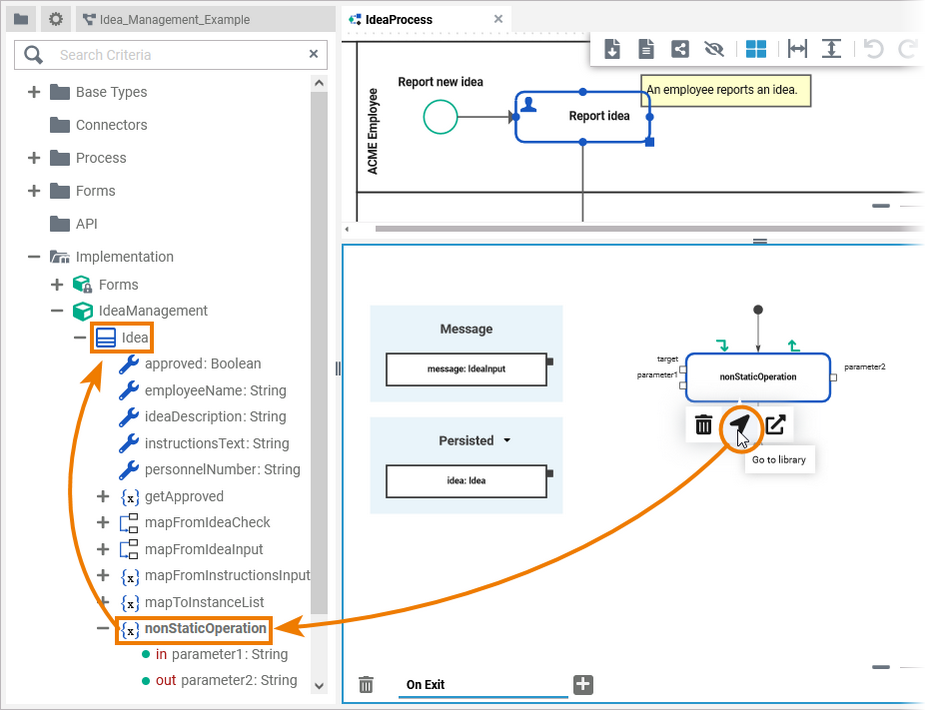Delete the nonStaticOperation node via trash icon
The height and width of the screenshot is (710, 926).
(x=704, y=425)
